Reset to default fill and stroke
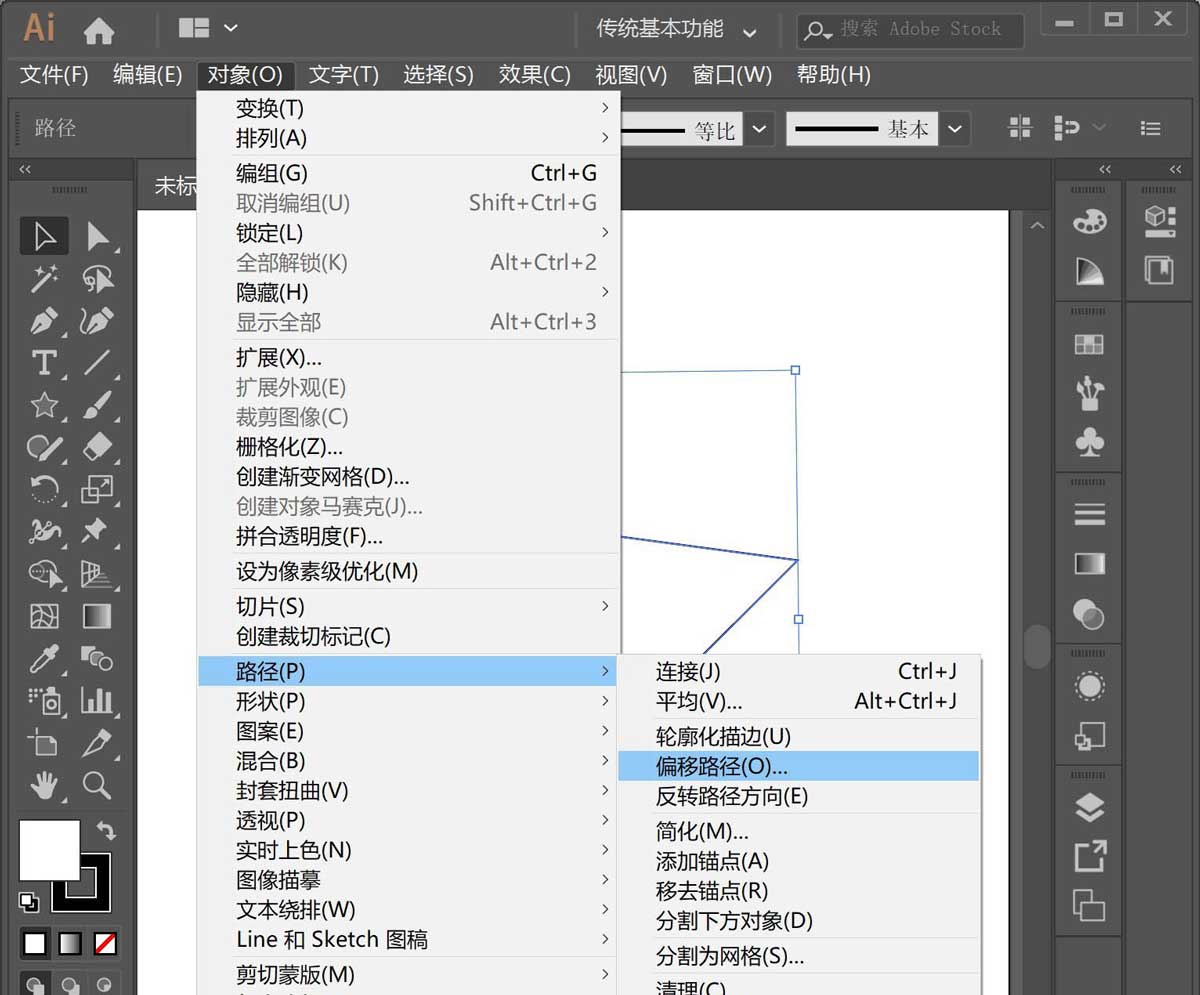 pyautogui.click(x=28, y=901)
